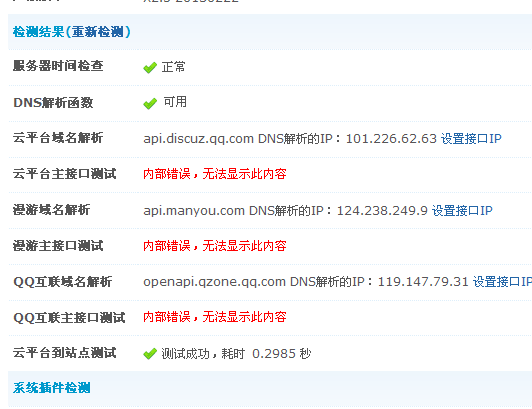Click red error text in 云平台主接口测试 row
532x409 pixels.
215,174
